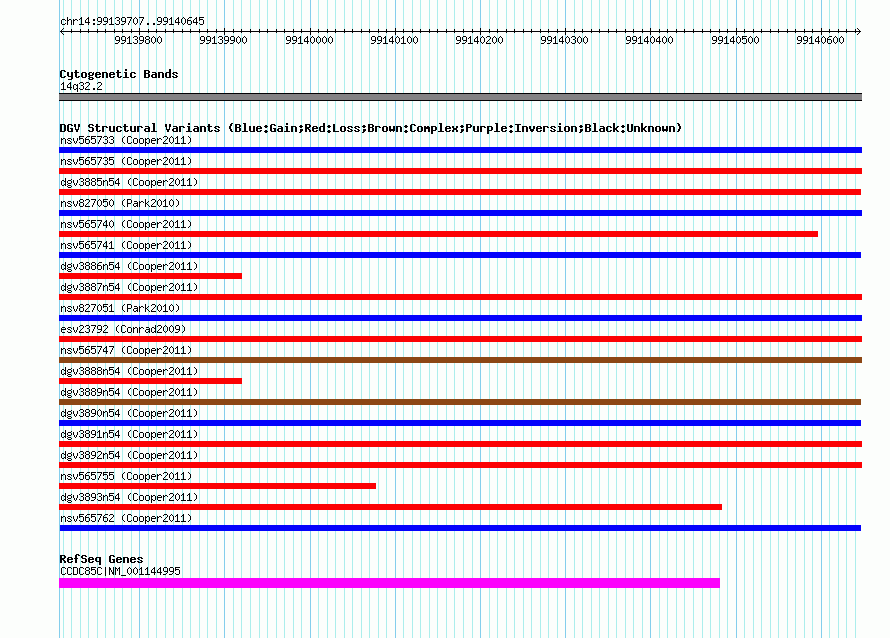Open the nsv827050 (Park2010) variant label

[120, 203]
